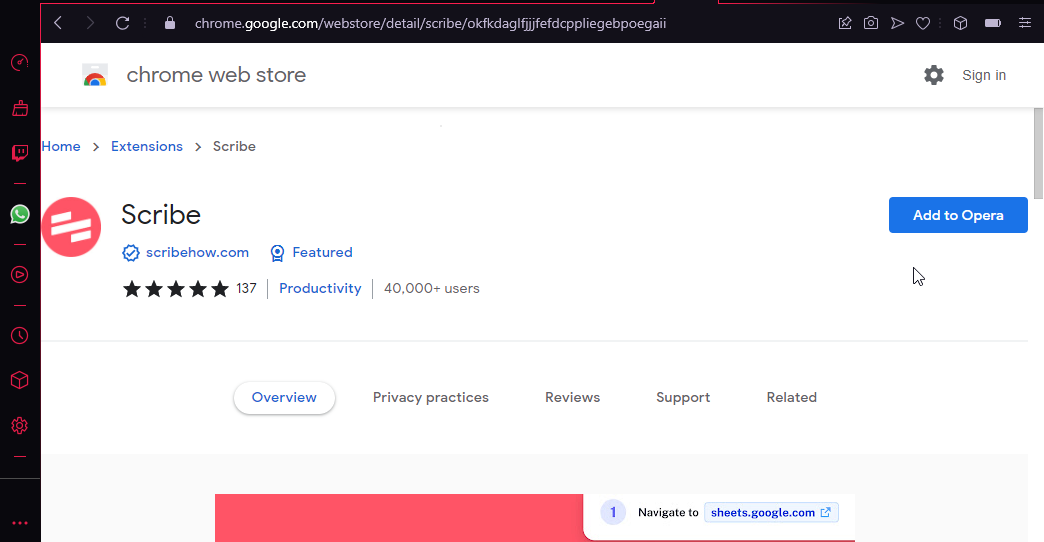Screen dimensions: 1044x542
Task: Switch to Related tab
Action: pos(792,398)
